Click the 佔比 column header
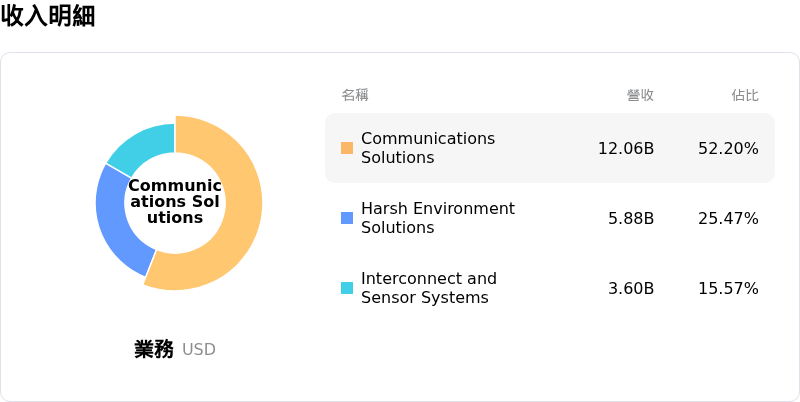This screenshot has height=402, width=800. (x=745, y=95)
